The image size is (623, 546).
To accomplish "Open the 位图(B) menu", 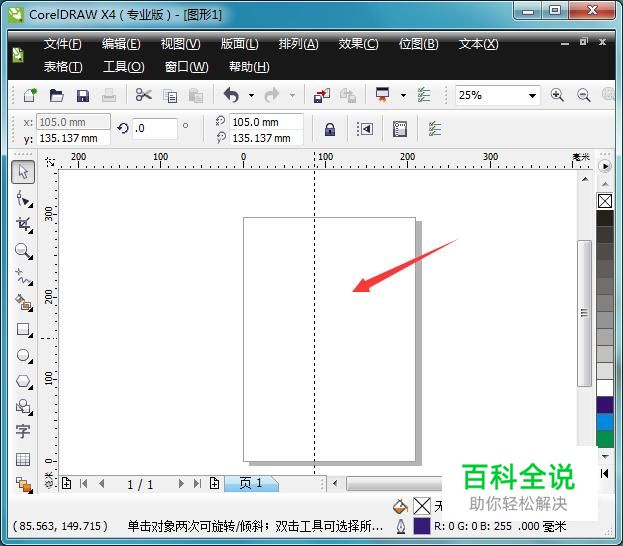I will click(x=418, y=44).
